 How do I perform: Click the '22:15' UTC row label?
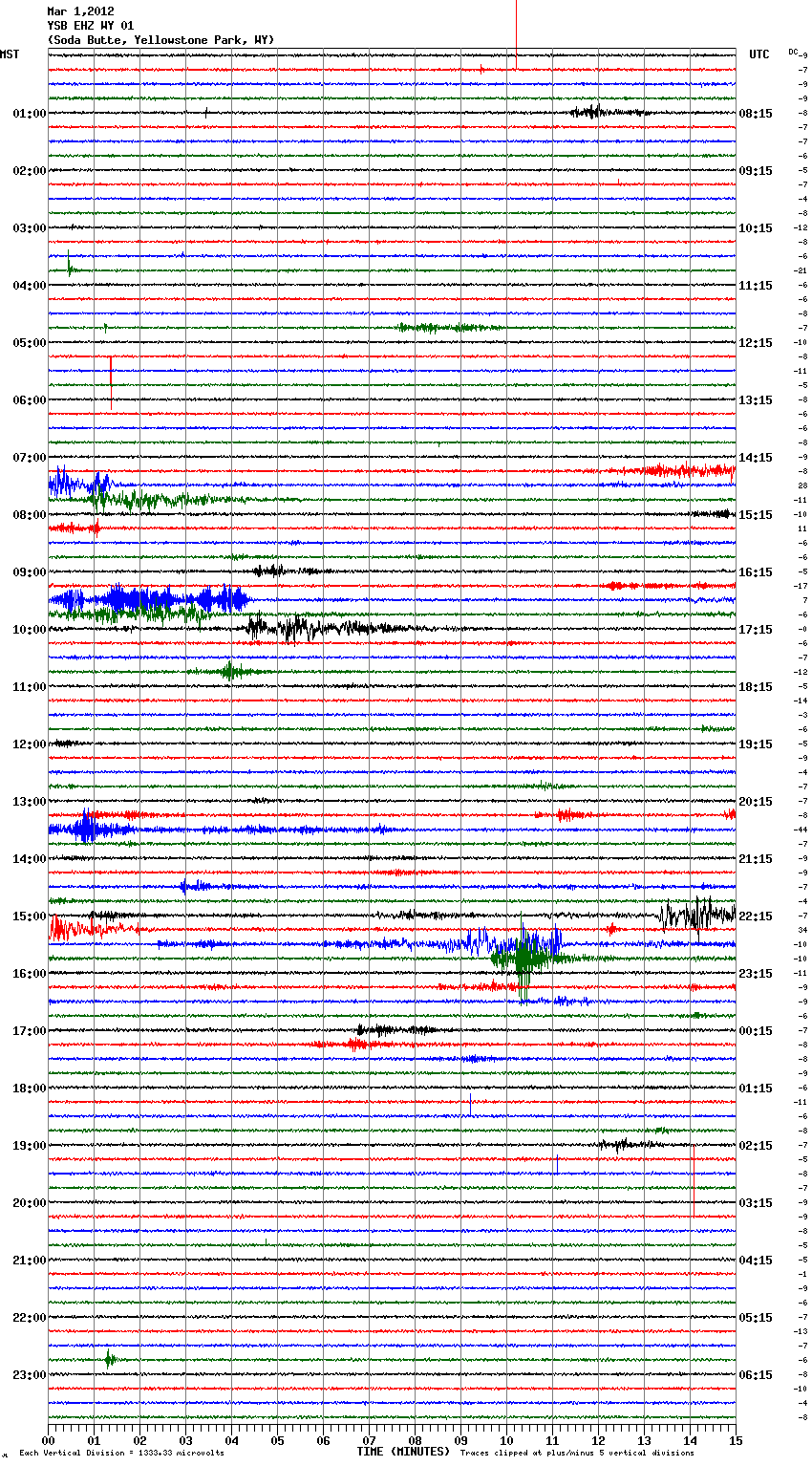[x=756, y=916]
